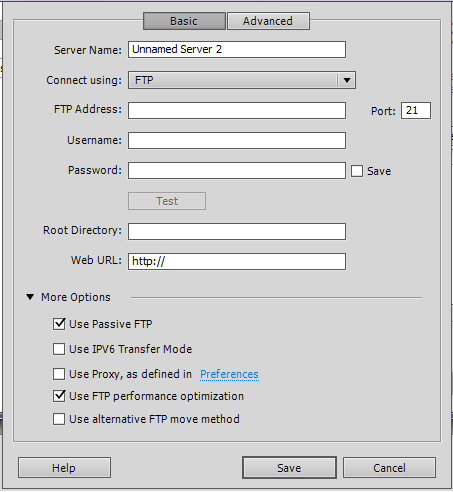Image resolution: width=453 pixels, height=492 pixels.
Task: Collapse the More Options section
Action: click(x=30, y=297)
